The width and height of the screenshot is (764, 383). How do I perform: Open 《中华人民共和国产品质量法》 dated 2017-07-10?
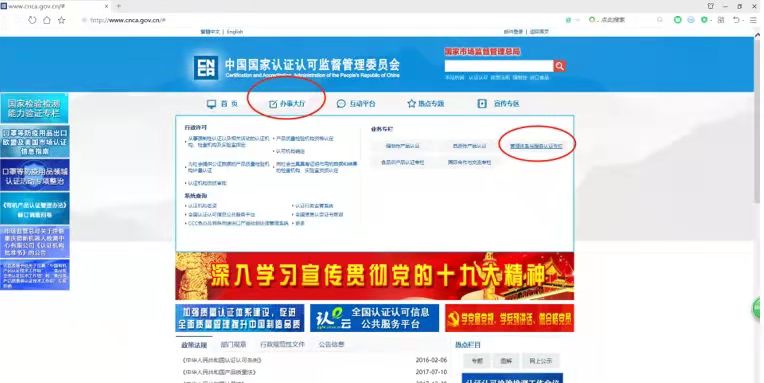point(219,372)
